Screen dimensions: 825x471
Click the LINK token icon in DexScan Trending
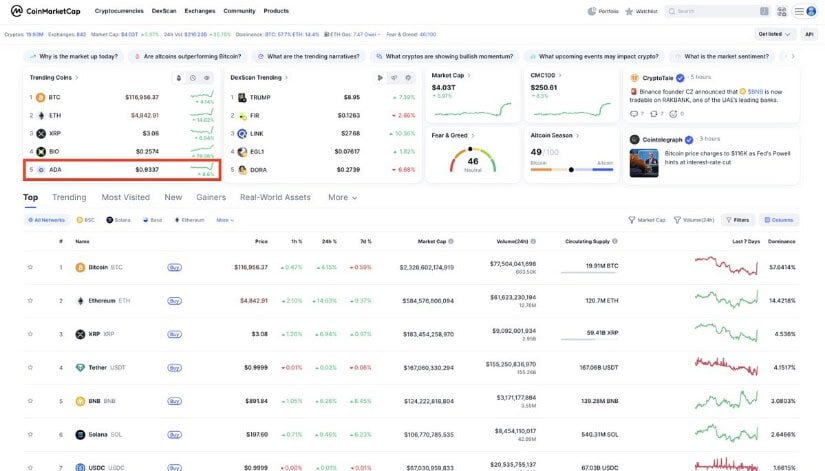point(242,134)
